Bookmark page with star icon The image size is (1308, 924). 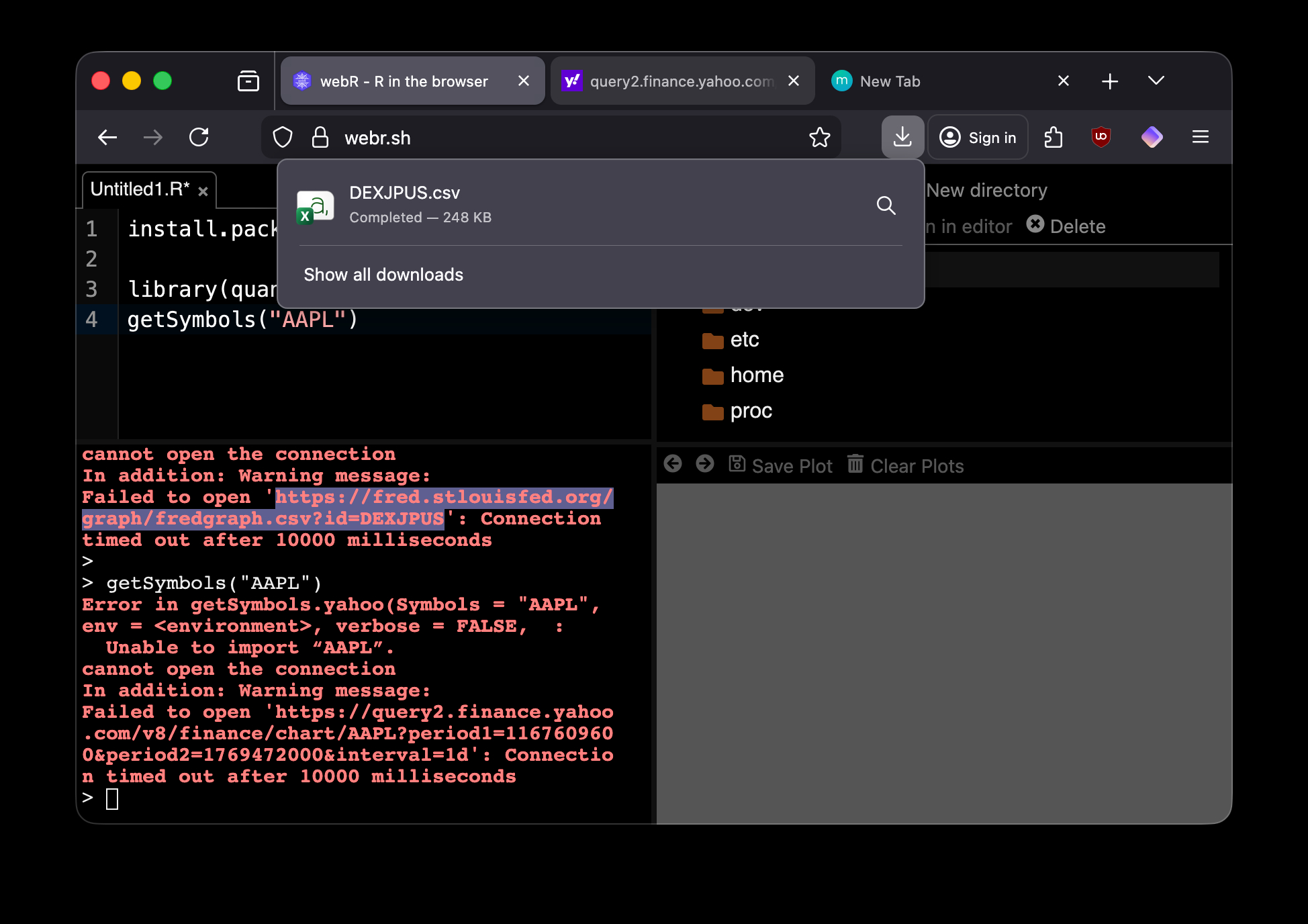[x=819, y=137]
